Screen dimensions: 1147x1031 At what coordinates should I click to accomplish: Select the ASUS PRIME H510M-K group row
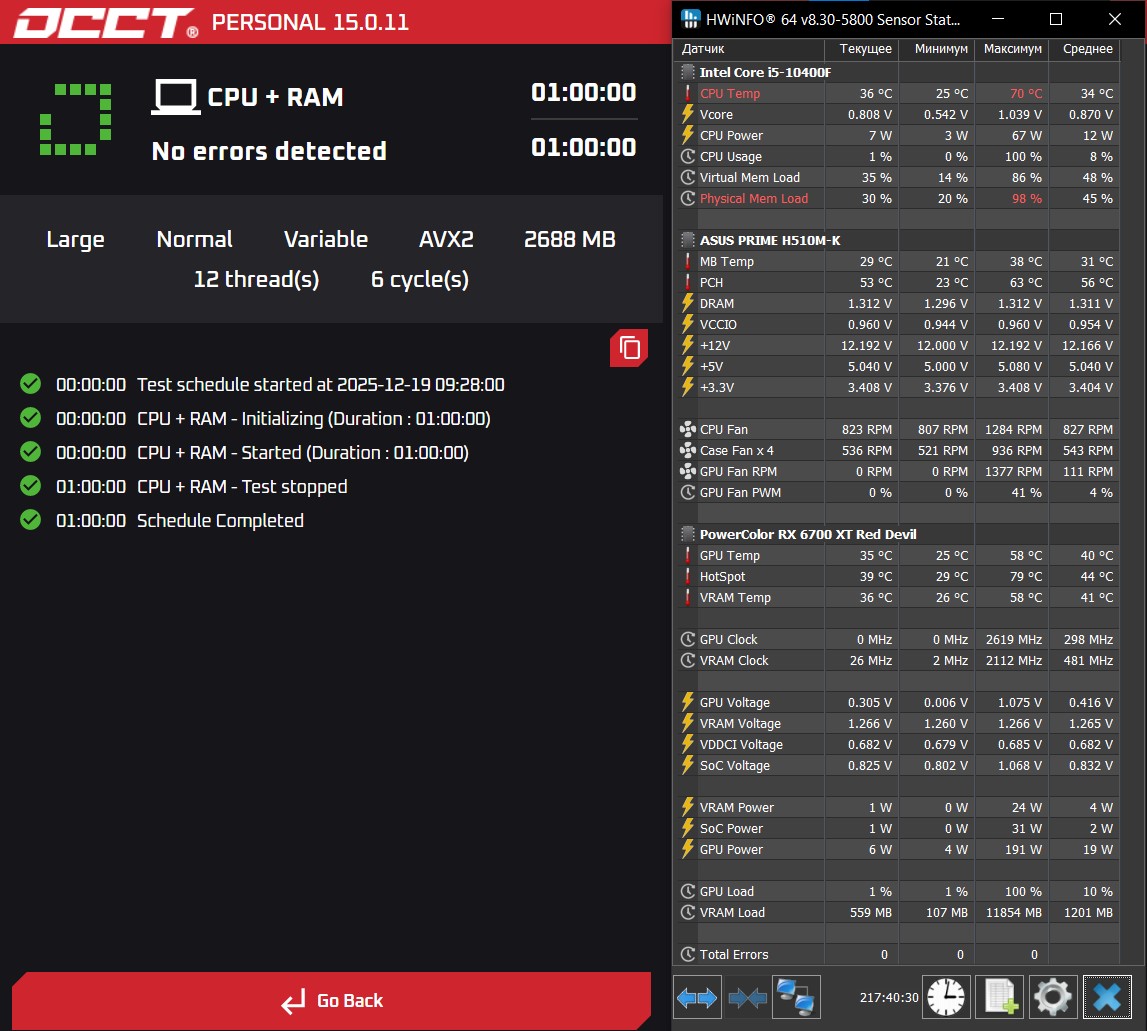pos(897,240)
